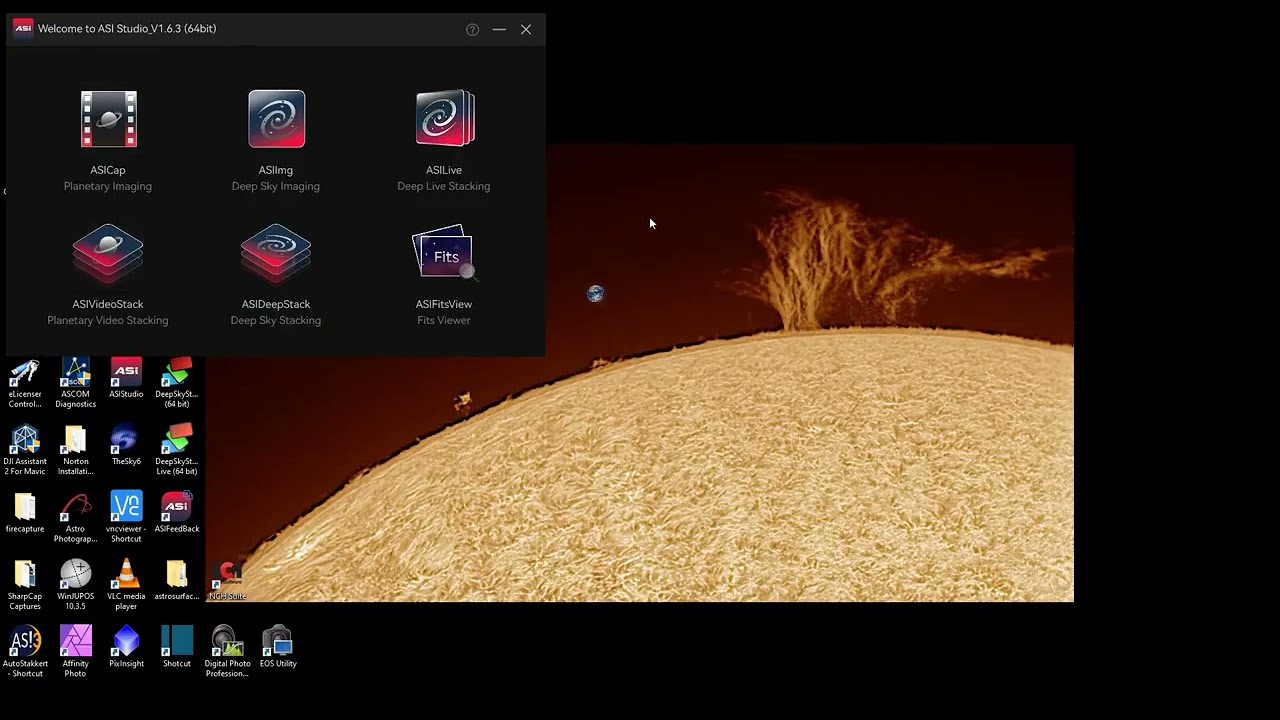
Task: Launch ASIDeepStack deep sky stacking
Action: click(x=276, y=274)
